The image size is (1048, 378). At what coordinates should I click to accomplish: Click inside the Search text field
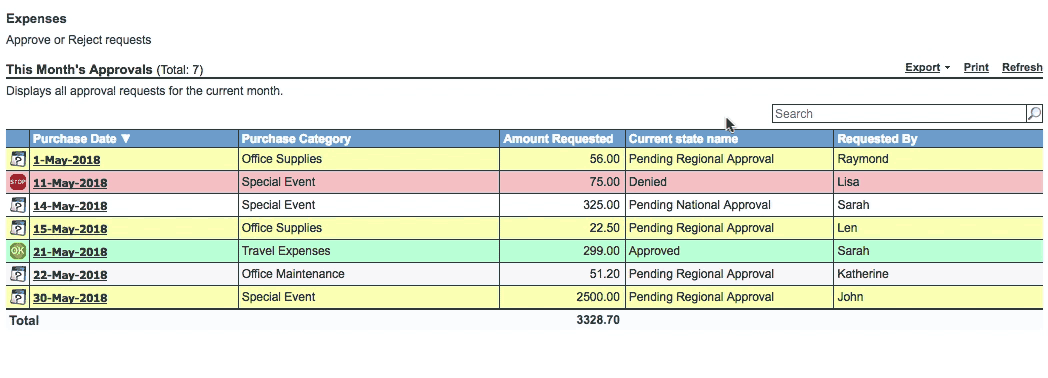pyautogui.click(x=899, y=114)
